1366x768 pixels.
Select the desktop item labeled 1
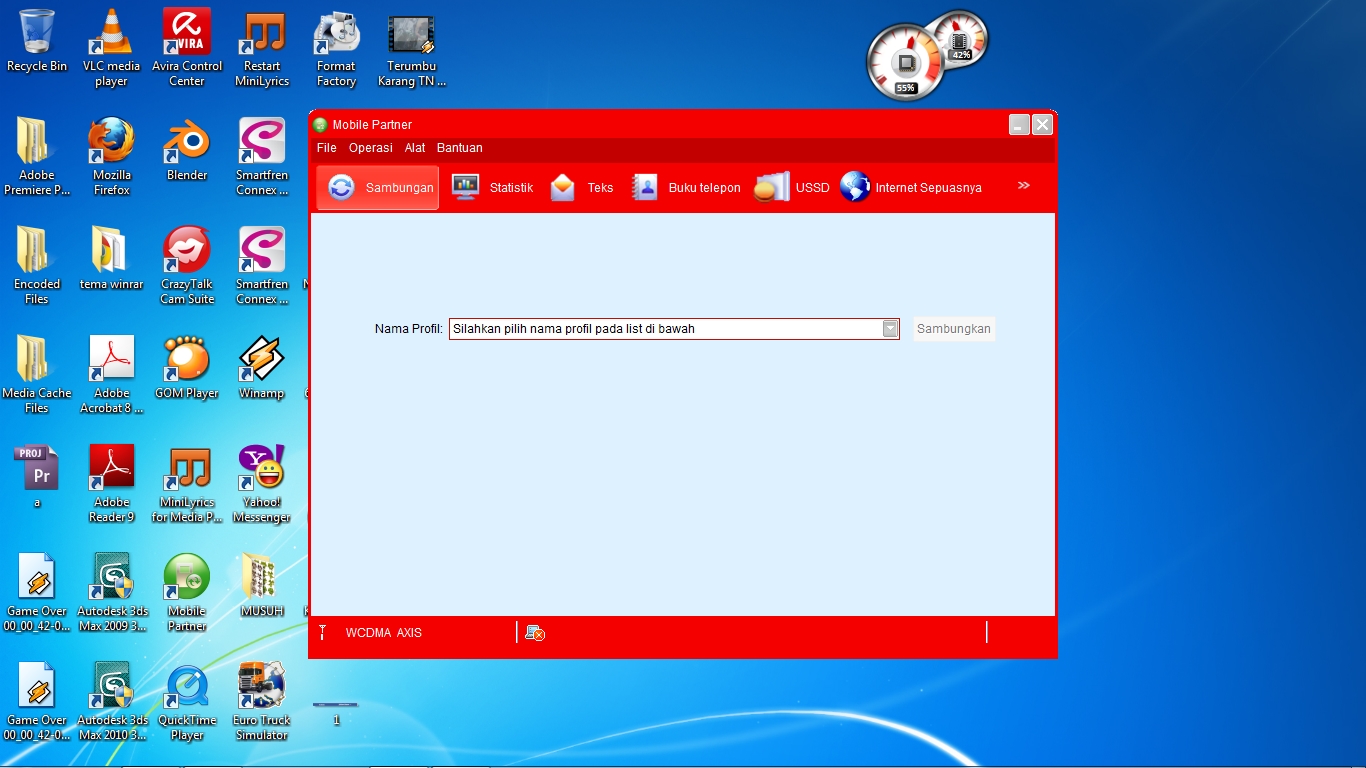(336, 713)
